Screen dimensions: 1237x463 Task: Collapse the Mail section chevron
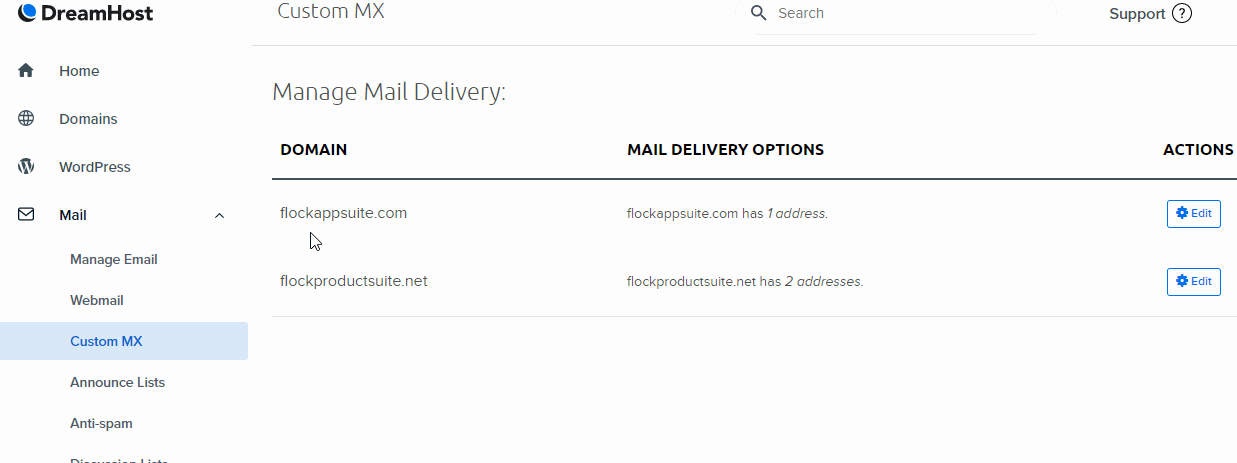pyautogui.click(x=220, y=215)
